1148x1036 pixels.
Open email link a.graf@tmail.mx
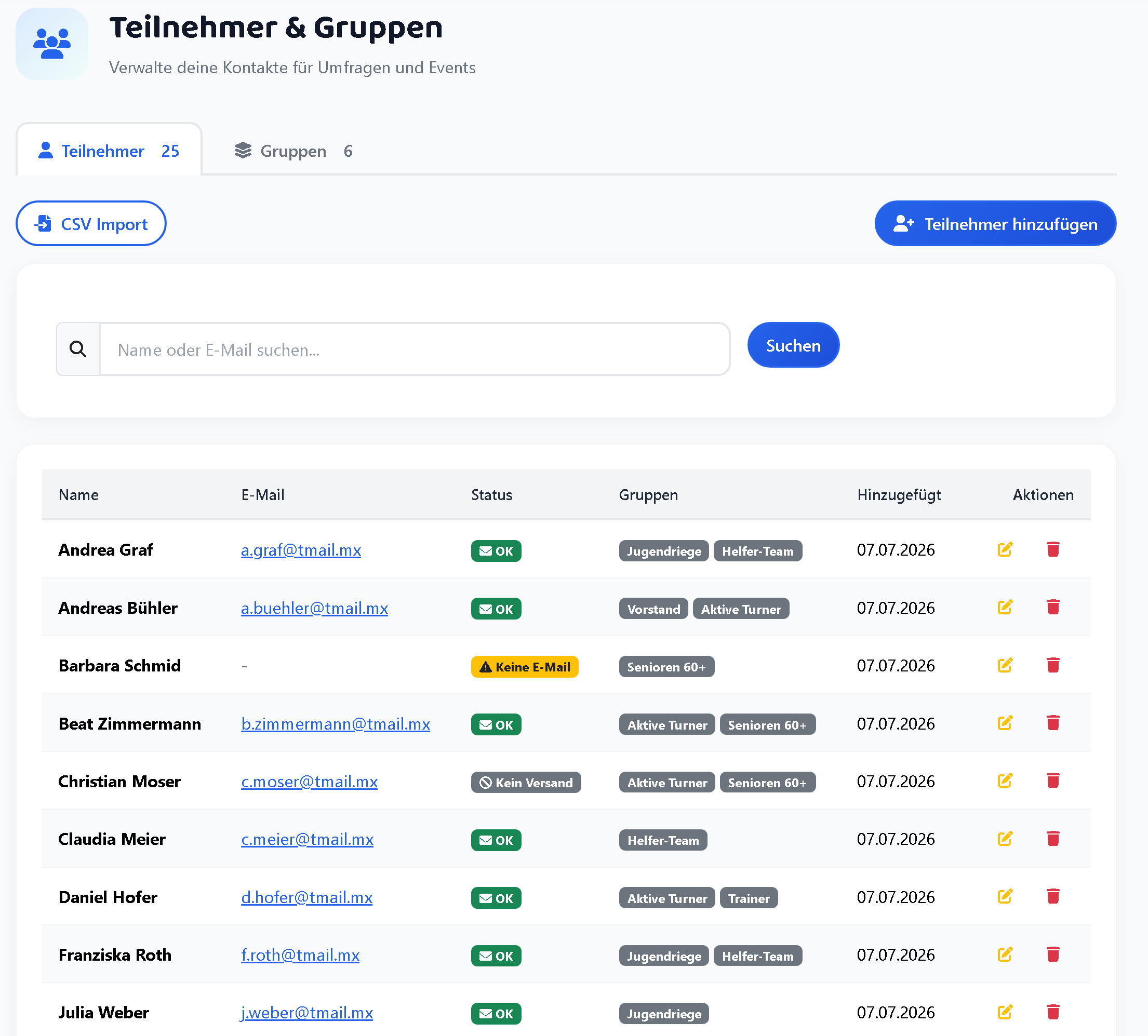pos(301,550)
